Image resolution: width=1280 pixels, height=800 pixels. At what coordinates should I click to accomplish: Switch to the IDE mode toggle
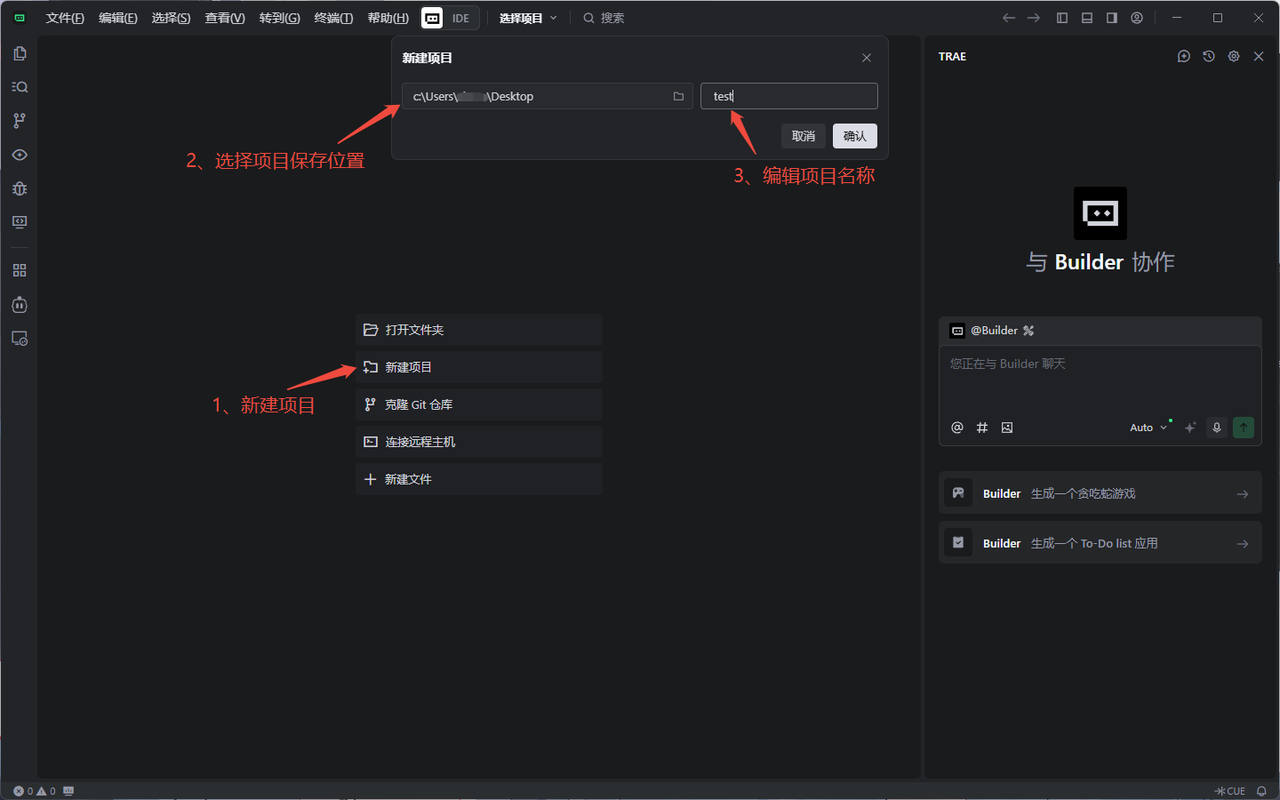[x=461, y=18]
